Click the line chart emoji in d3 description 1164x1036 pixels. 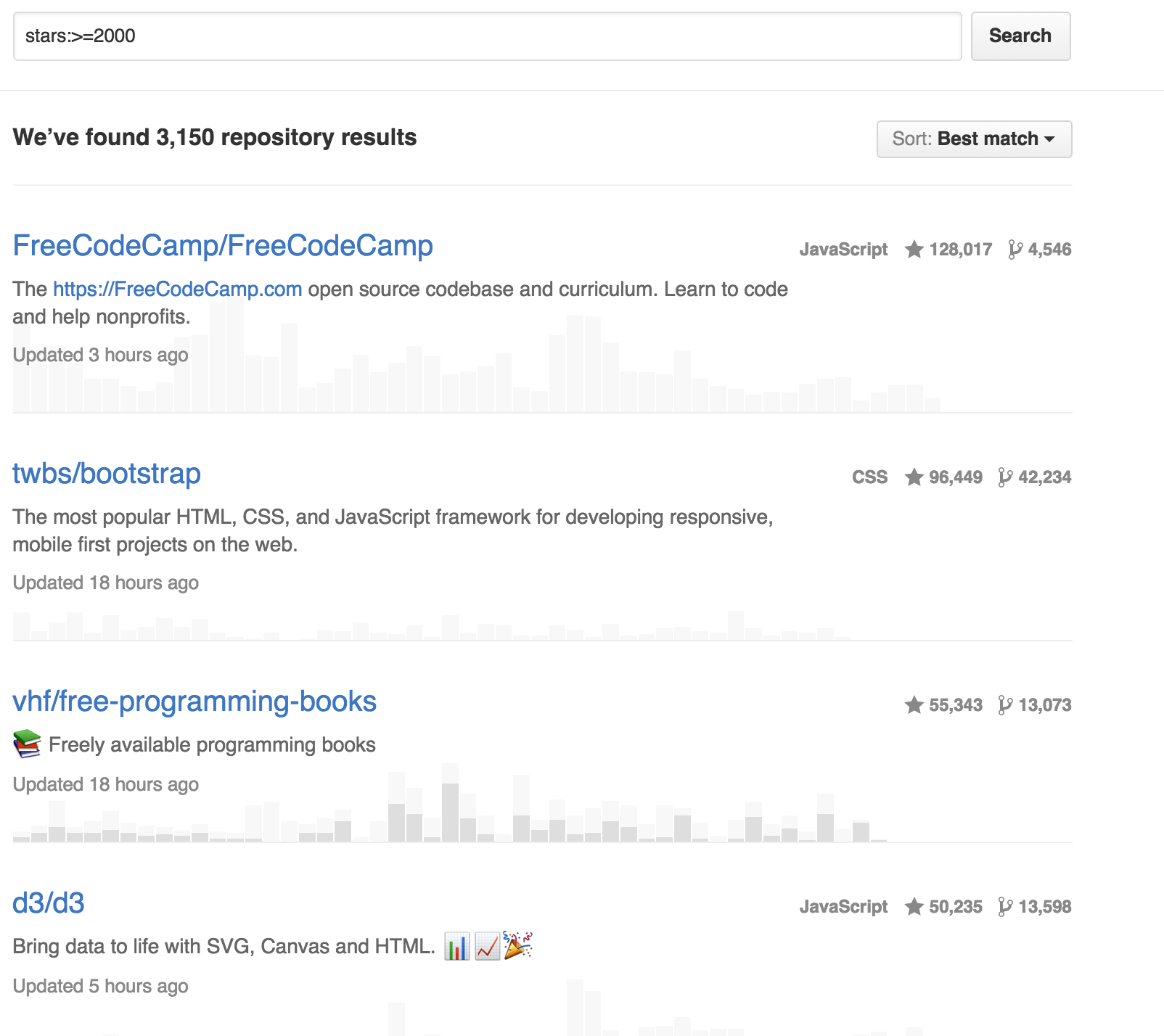pyautogui.click(x=488, y=947)
